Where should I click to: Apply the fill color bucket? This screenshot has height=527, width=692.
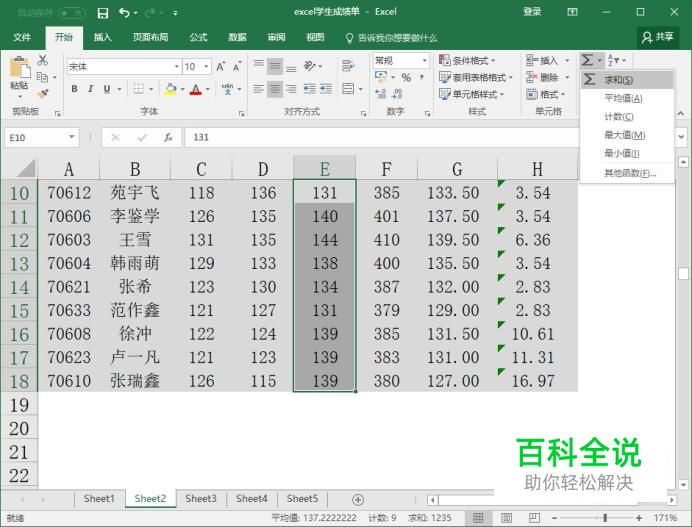coord(170,89)
